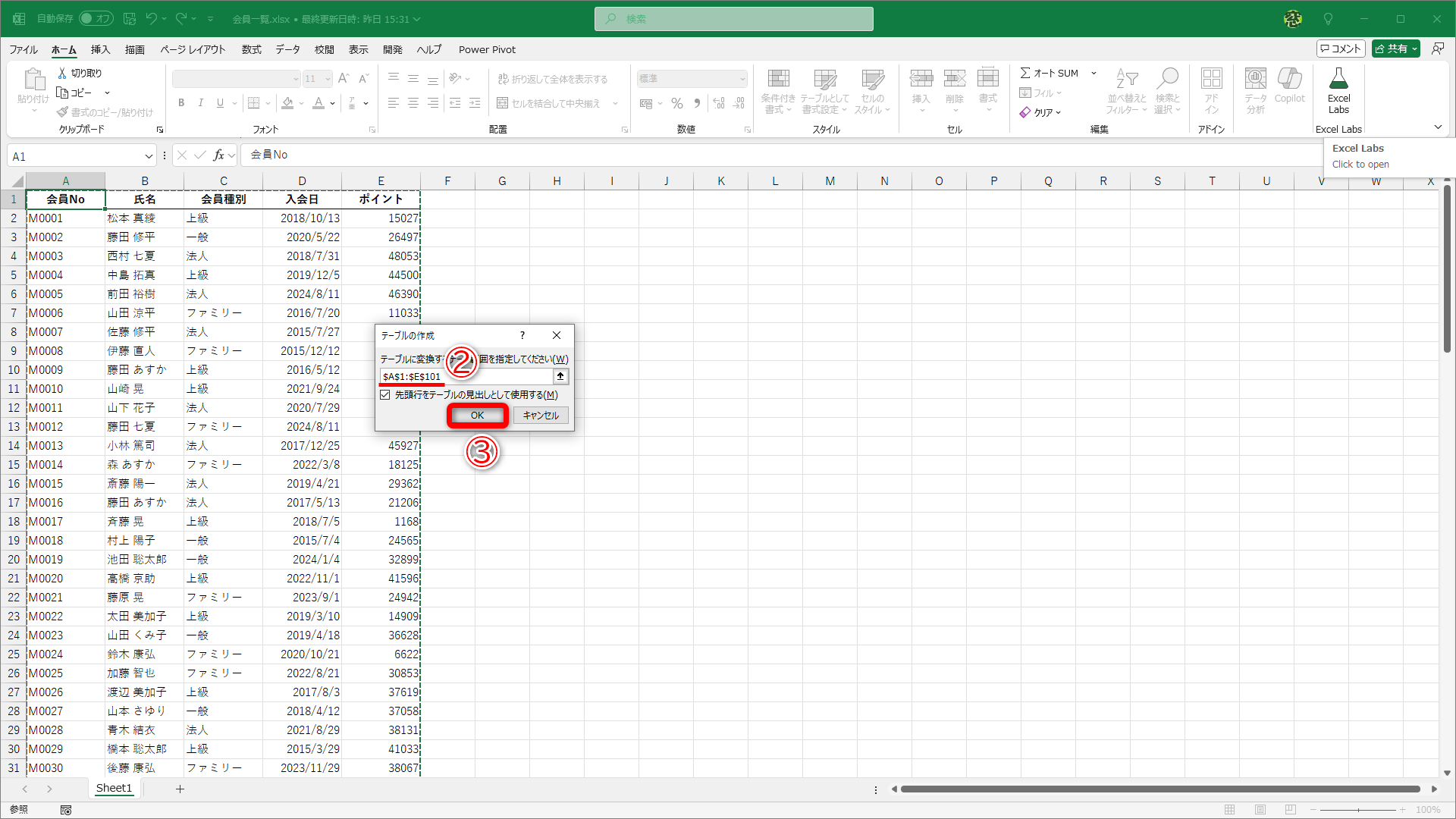Uncheck the first row as headers checkbox
Viewport: 1456px width, 819px height.
(x=385, y=395)
